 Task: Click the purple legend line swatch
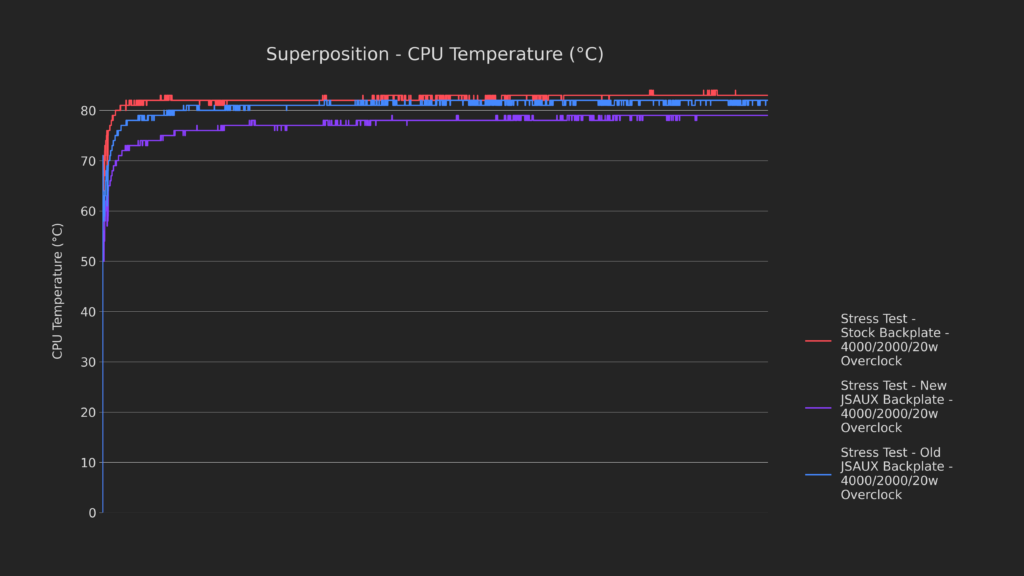coord(818,407)
